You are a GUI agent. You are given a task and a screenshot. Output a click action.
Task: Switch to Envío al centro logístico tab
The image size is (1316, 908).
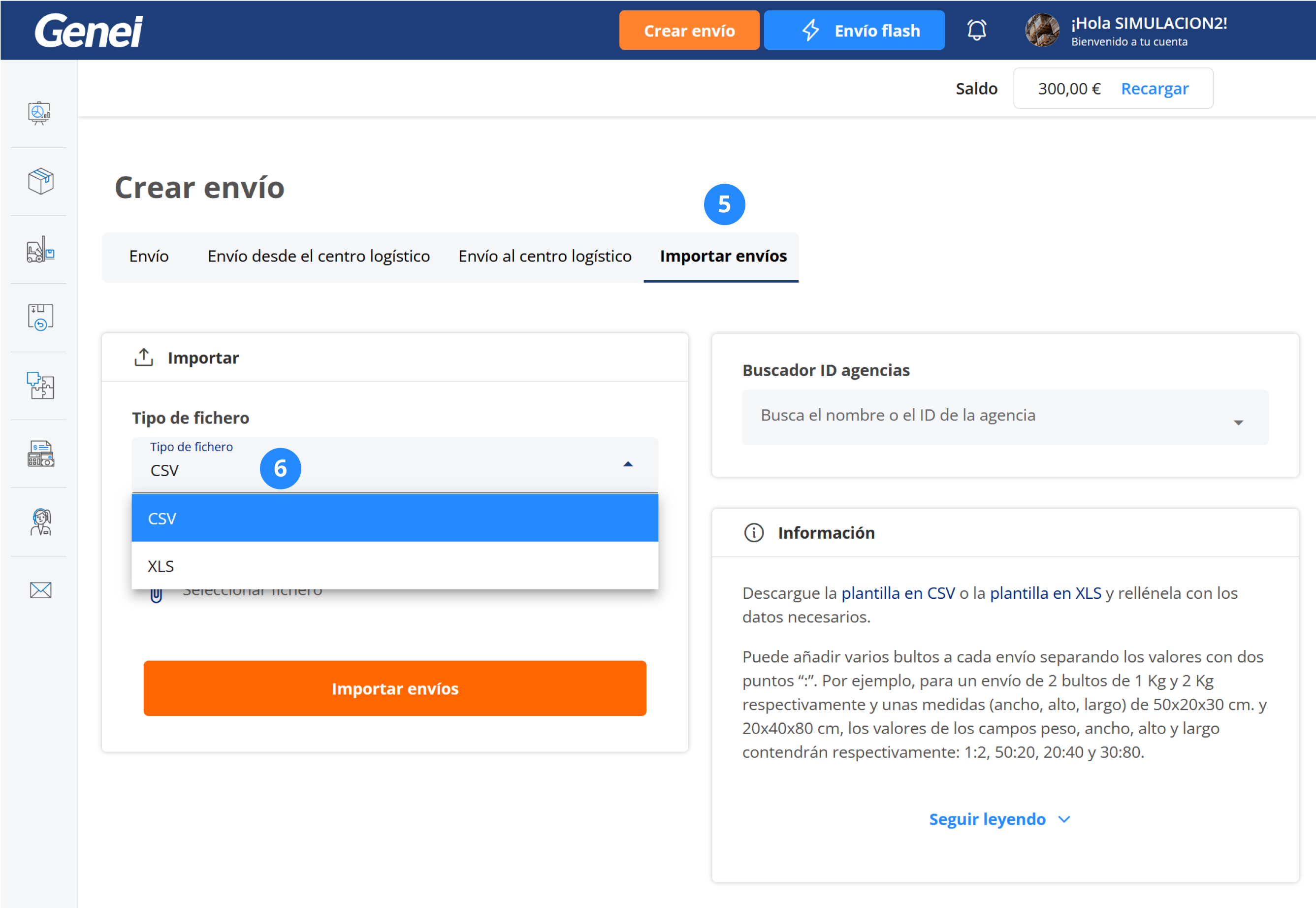pyautogui.click(x=544, y=256)
